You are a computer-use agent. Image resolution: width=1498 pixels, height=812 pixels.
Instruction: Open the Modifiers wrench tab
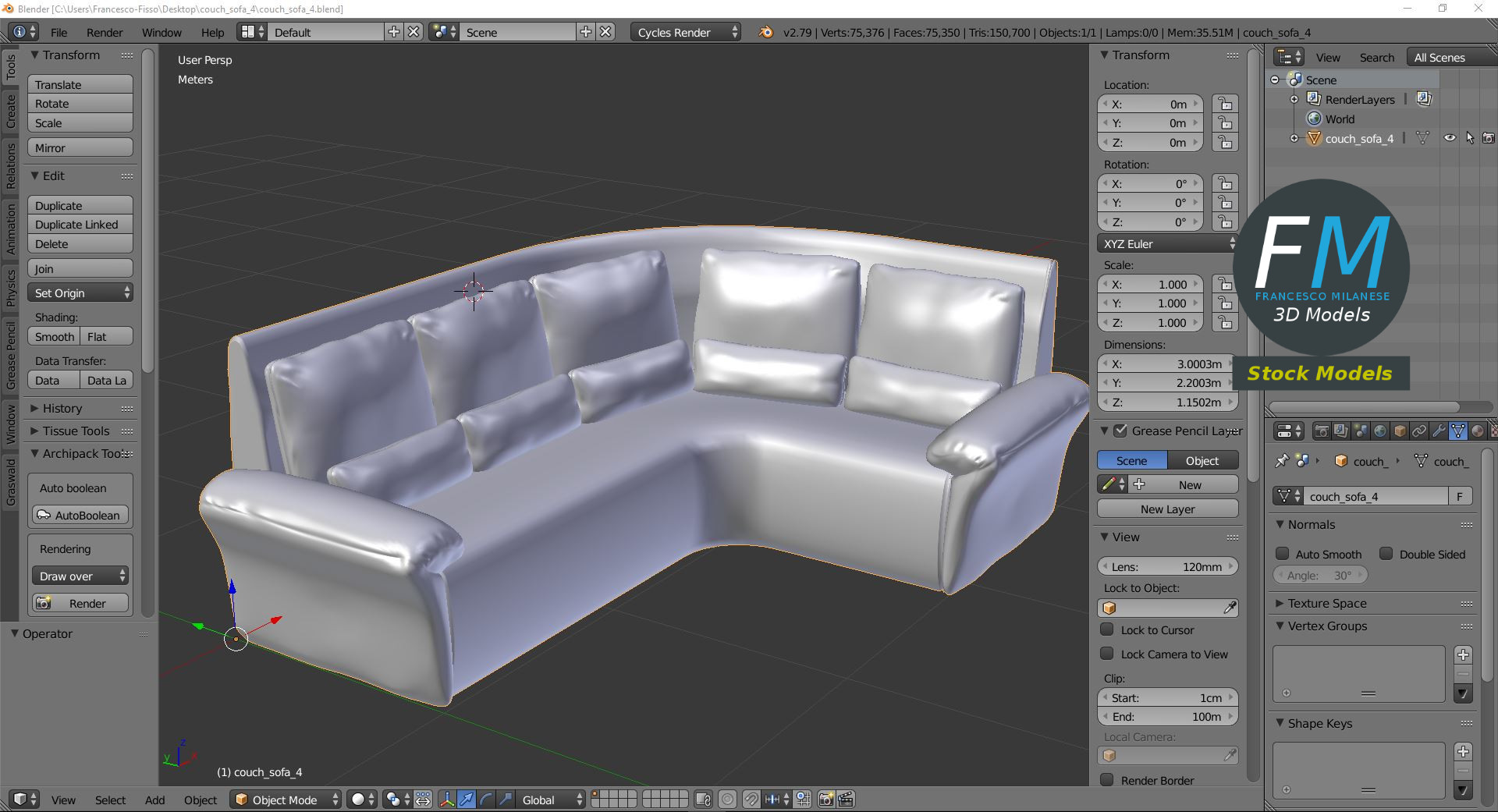[x=1439, y=431]
